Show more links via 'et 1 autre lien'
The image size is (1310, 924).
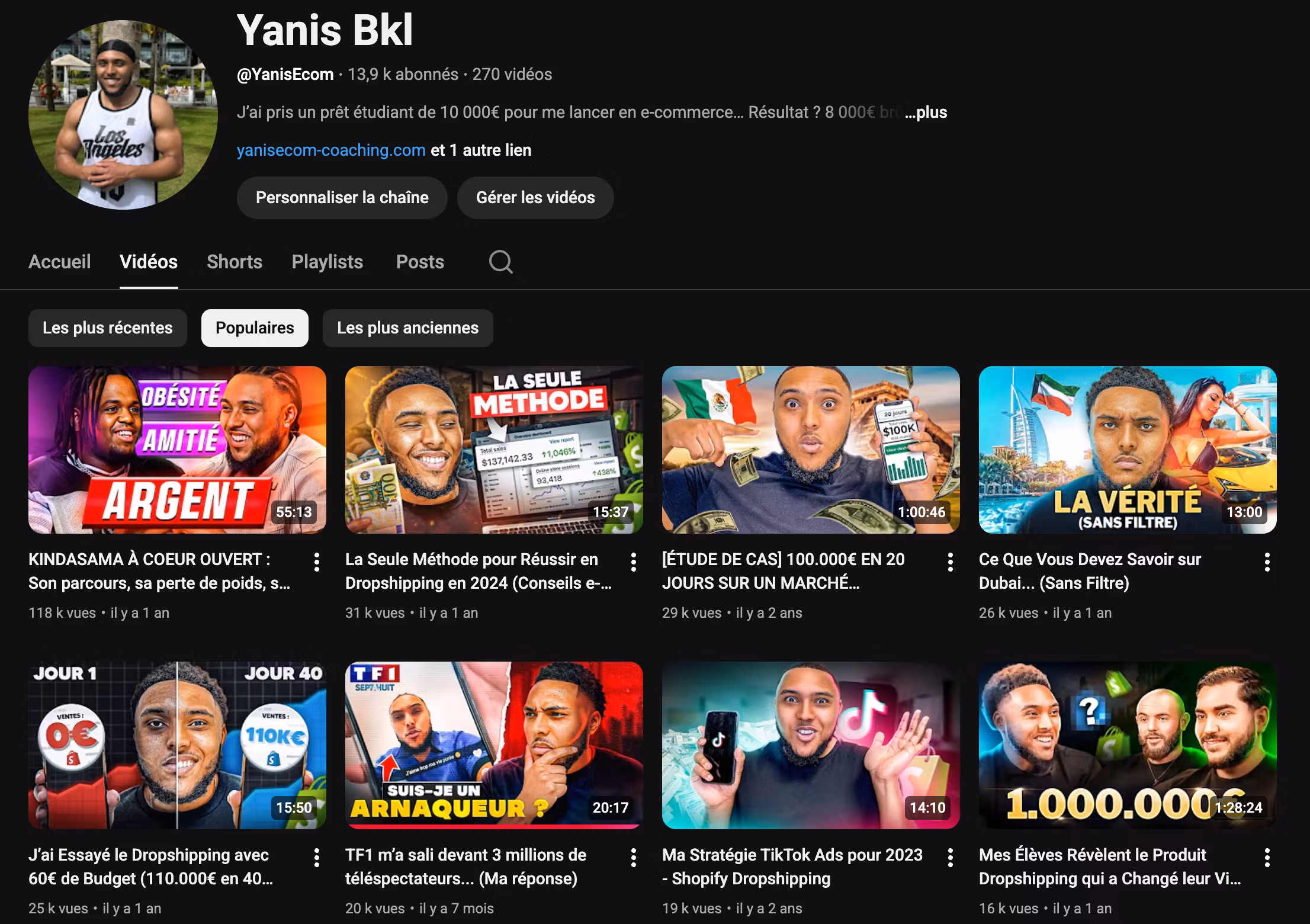pos(481,150)
